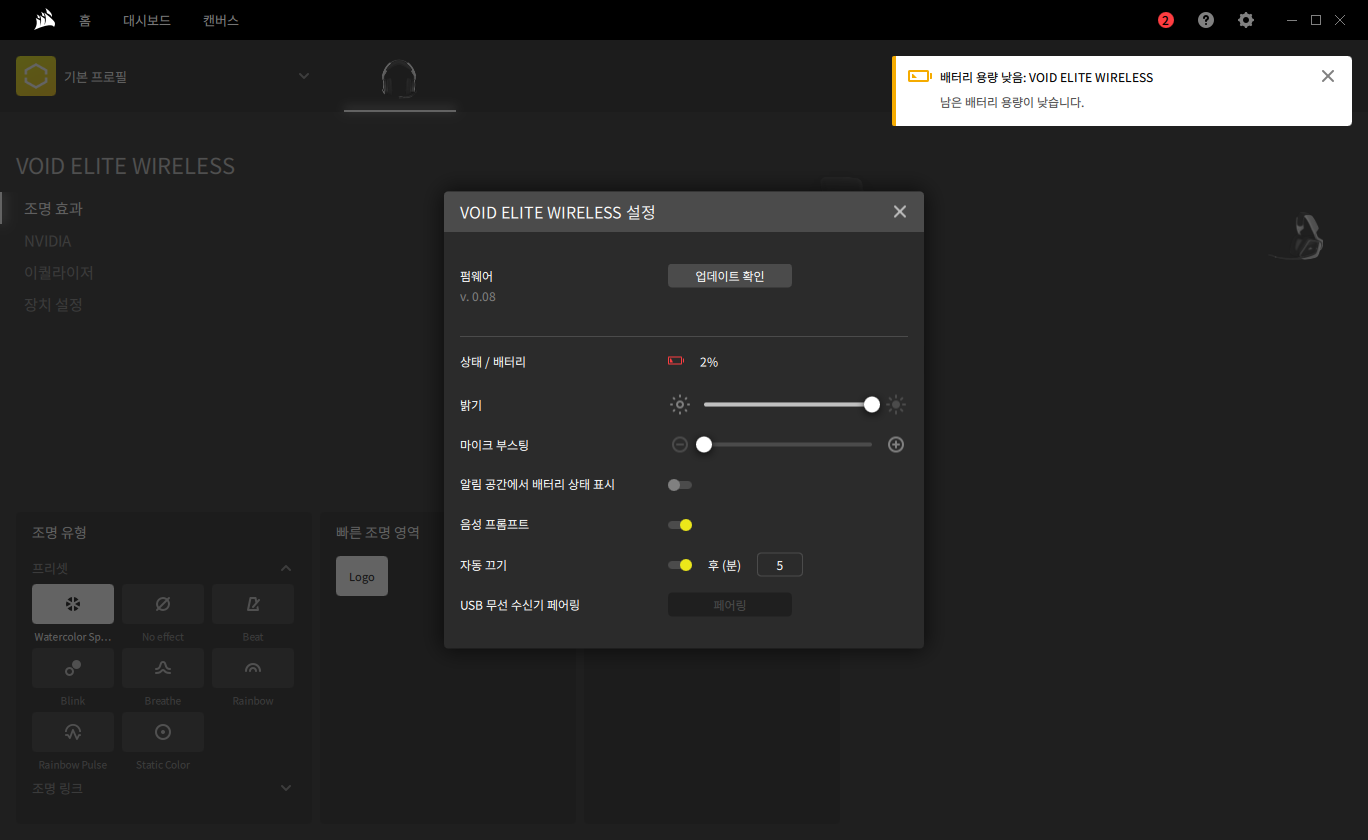Image resolution: width=1368 pixels, height=840 pixels.
Task: Decrease mic boost with minus icon
Action: (x=680, y=444)
